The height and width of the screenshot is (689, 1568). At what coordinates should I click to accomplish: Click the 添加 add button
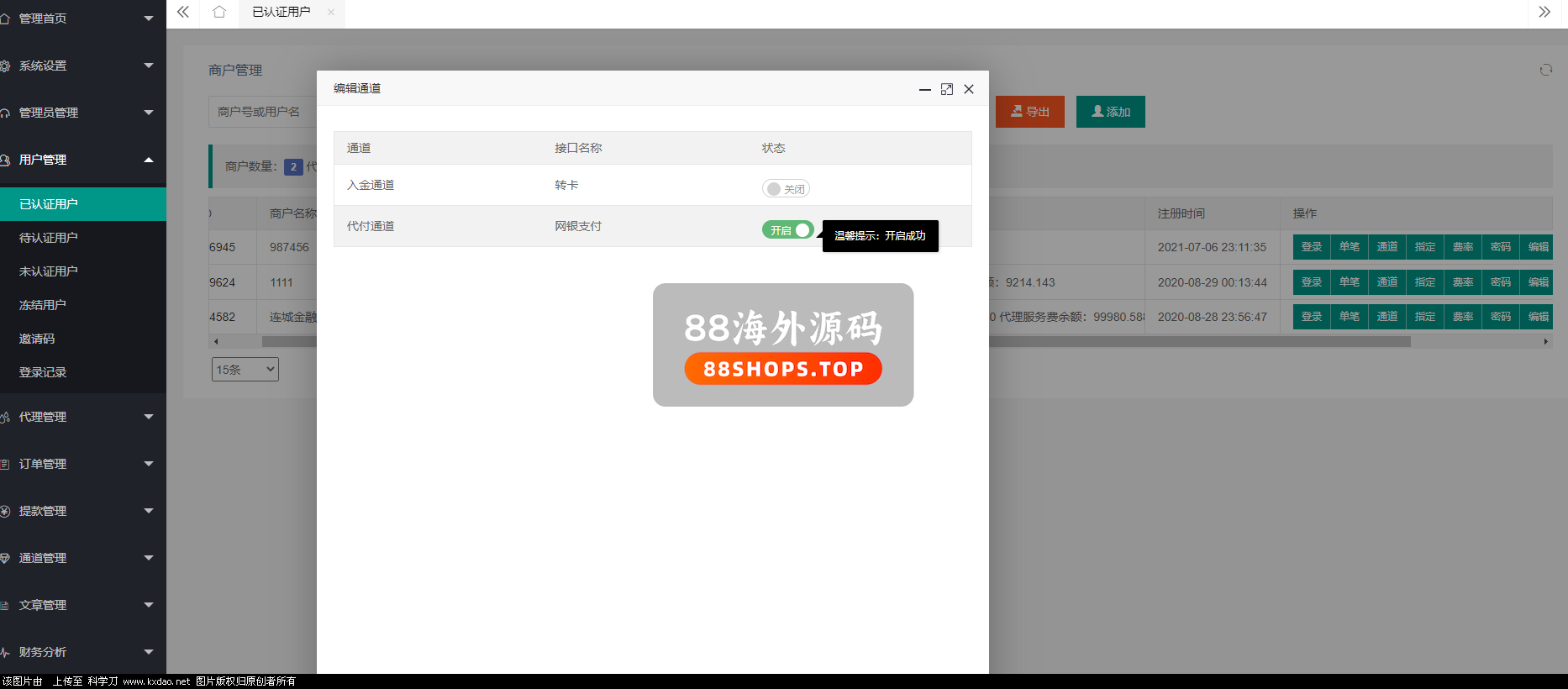point(1110,112)
